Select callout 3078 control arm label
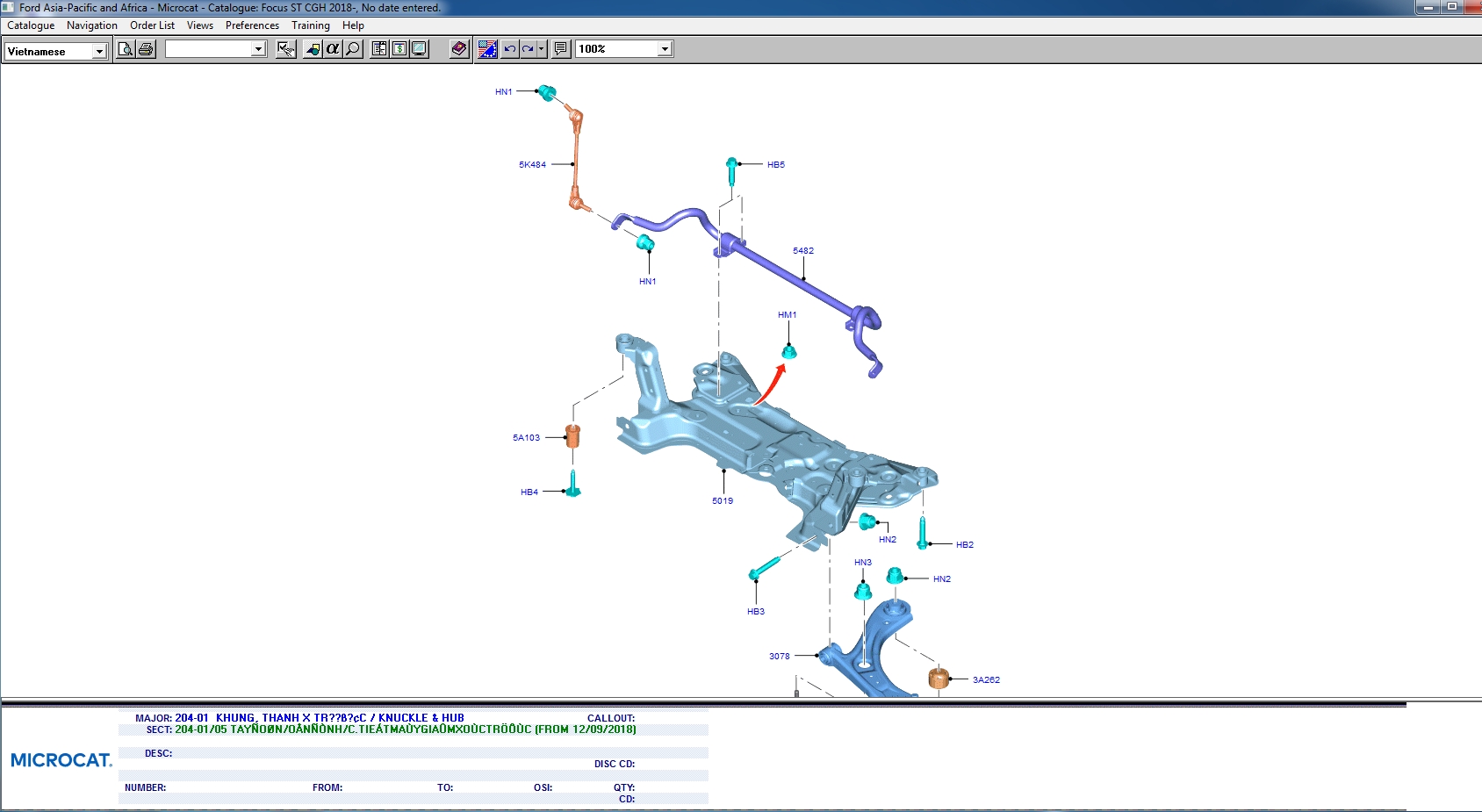 (780, 656)
